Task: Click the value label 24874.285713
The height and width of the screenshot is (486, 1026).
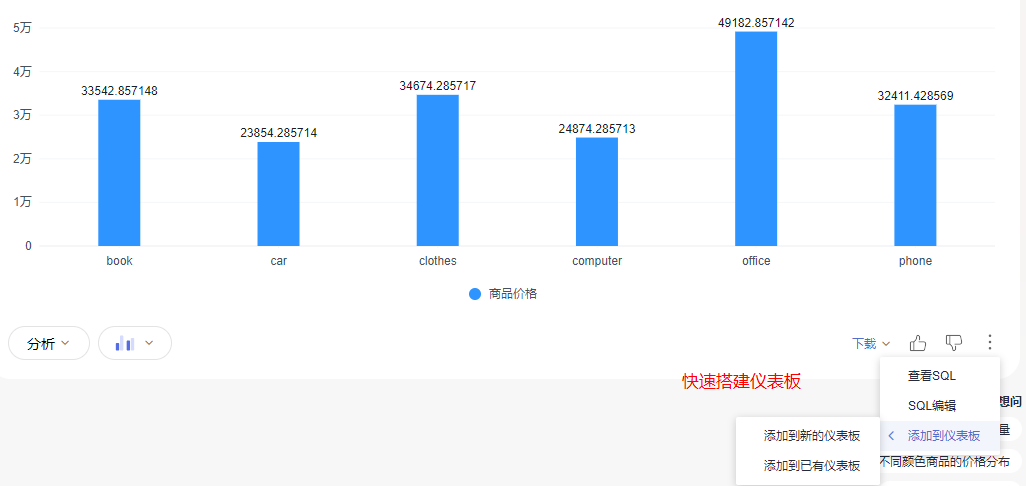Action: pos(597,129)
